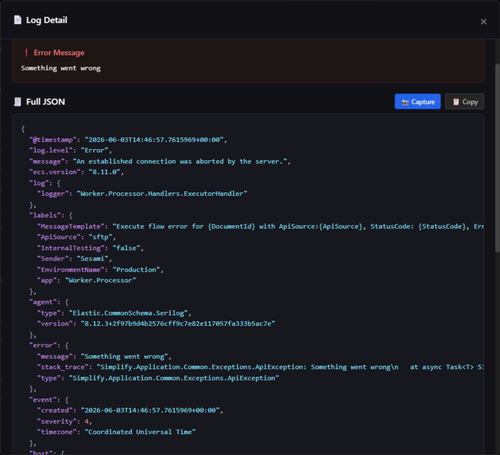The width and height of the screenshot is (500, 455).
Task: Click the Error Message heading
Action: tap(59, 53)
